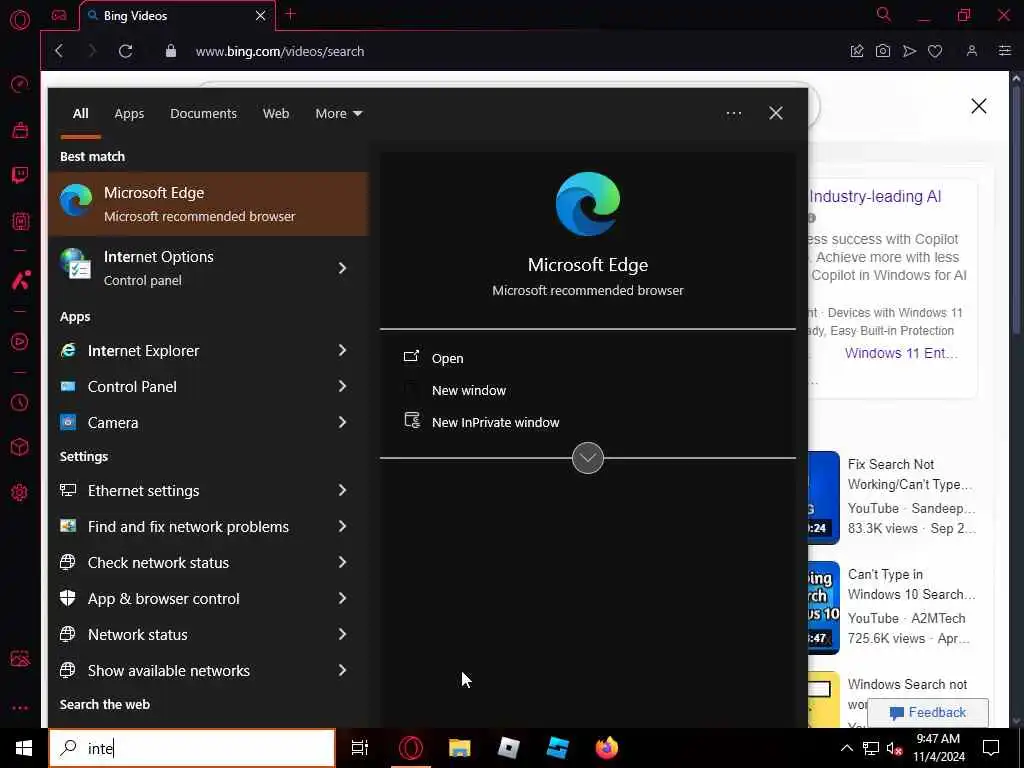Close the Windows search panel
The image size is (1024, 768).
(776, 114)
